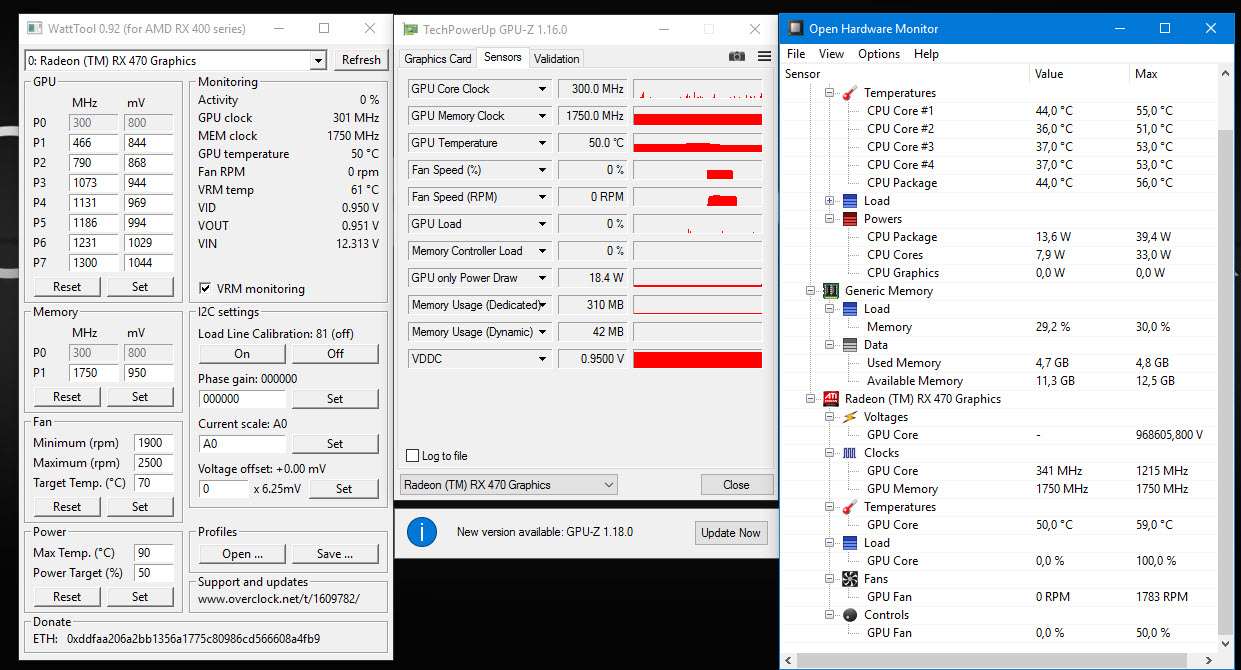Open the Help menu in Hardware Monitor
Viewport: 1241px width, 670px height.
(x=926, y=54)
